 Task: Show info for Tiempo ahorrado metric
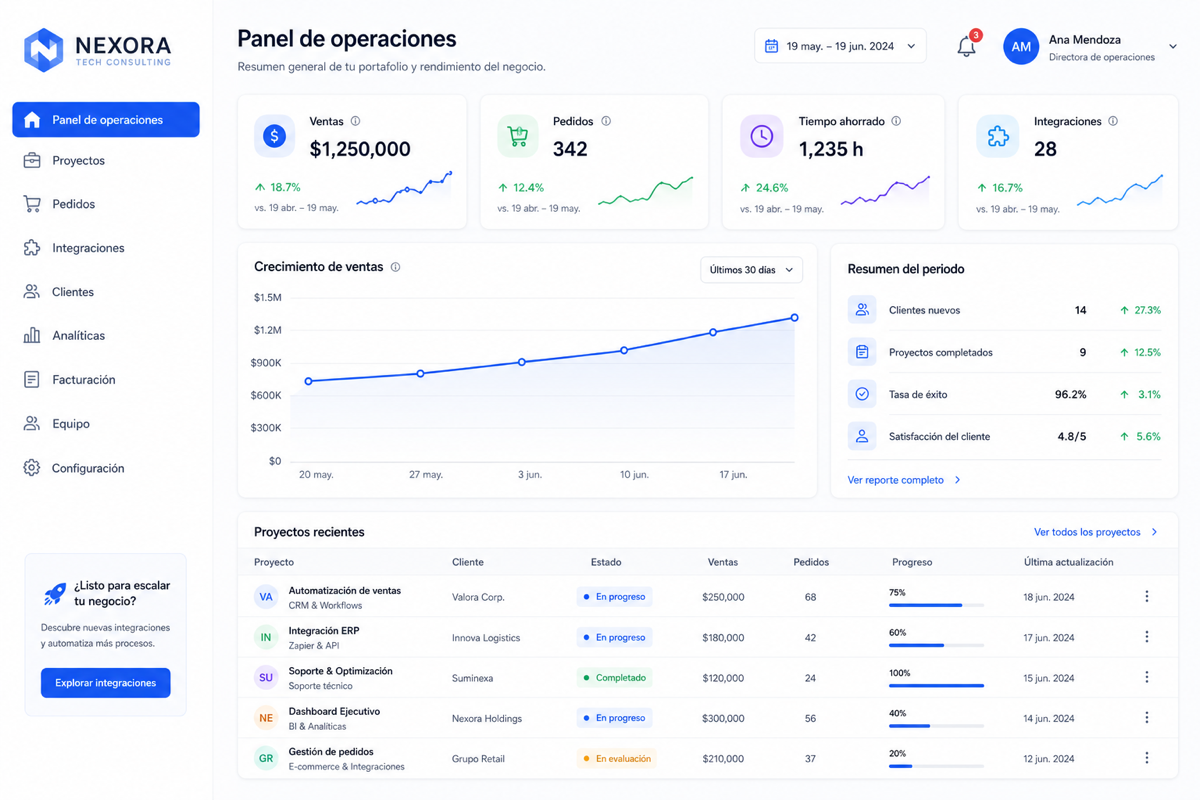point(896,121)
